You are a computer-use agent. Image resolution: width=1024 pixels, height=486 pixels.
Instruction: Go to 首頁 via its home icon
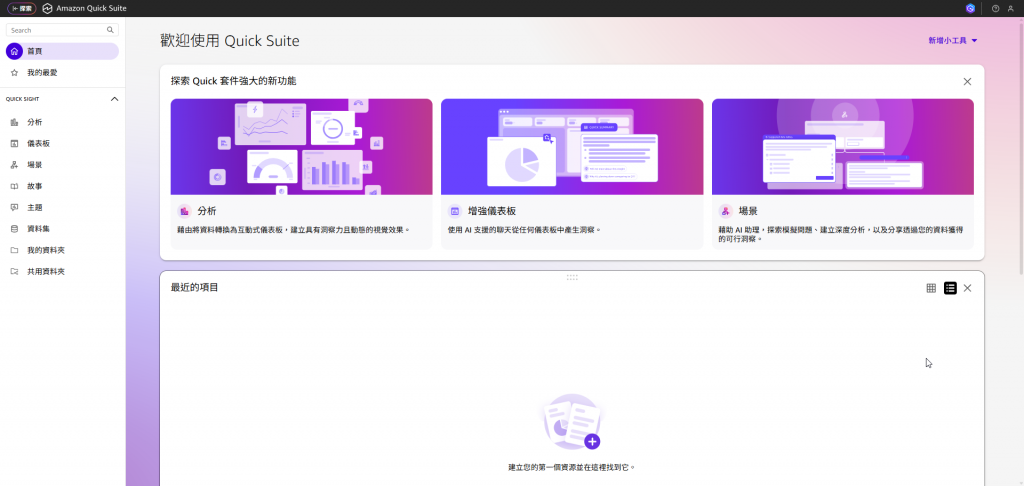[x=14, y=52]
